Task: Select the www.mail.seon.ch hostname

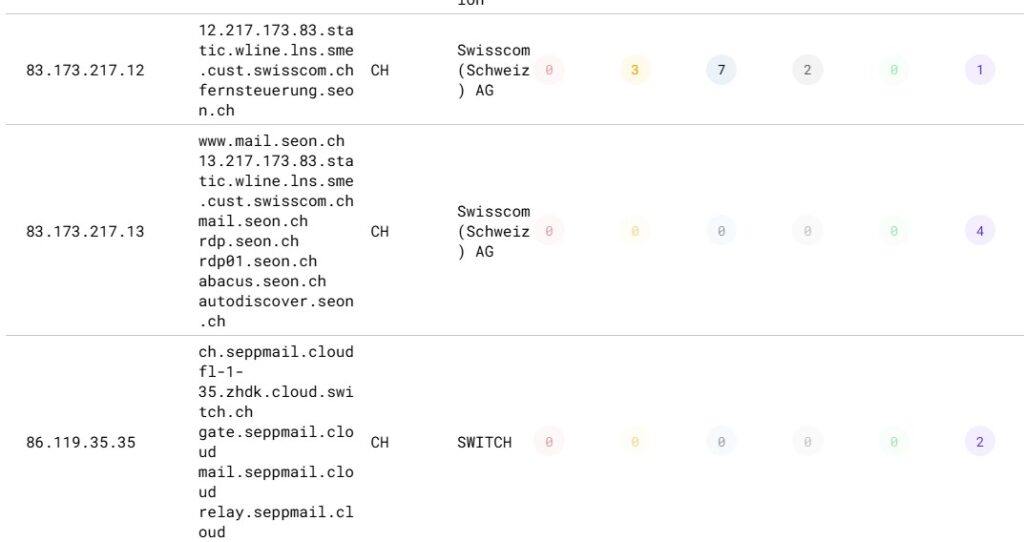Action: 271,141
